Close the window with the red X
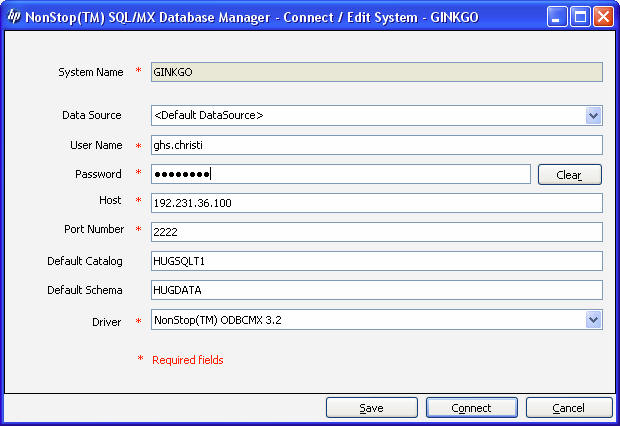 603,17
